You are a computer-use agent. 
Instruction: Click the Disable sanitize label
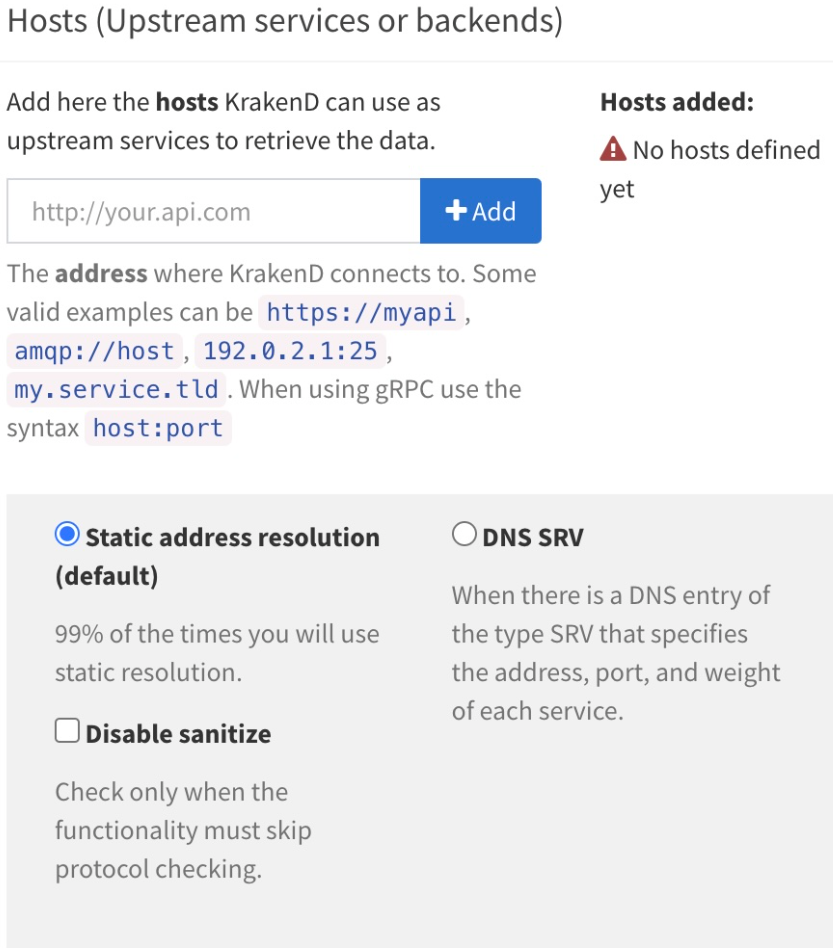coord(178,734)
